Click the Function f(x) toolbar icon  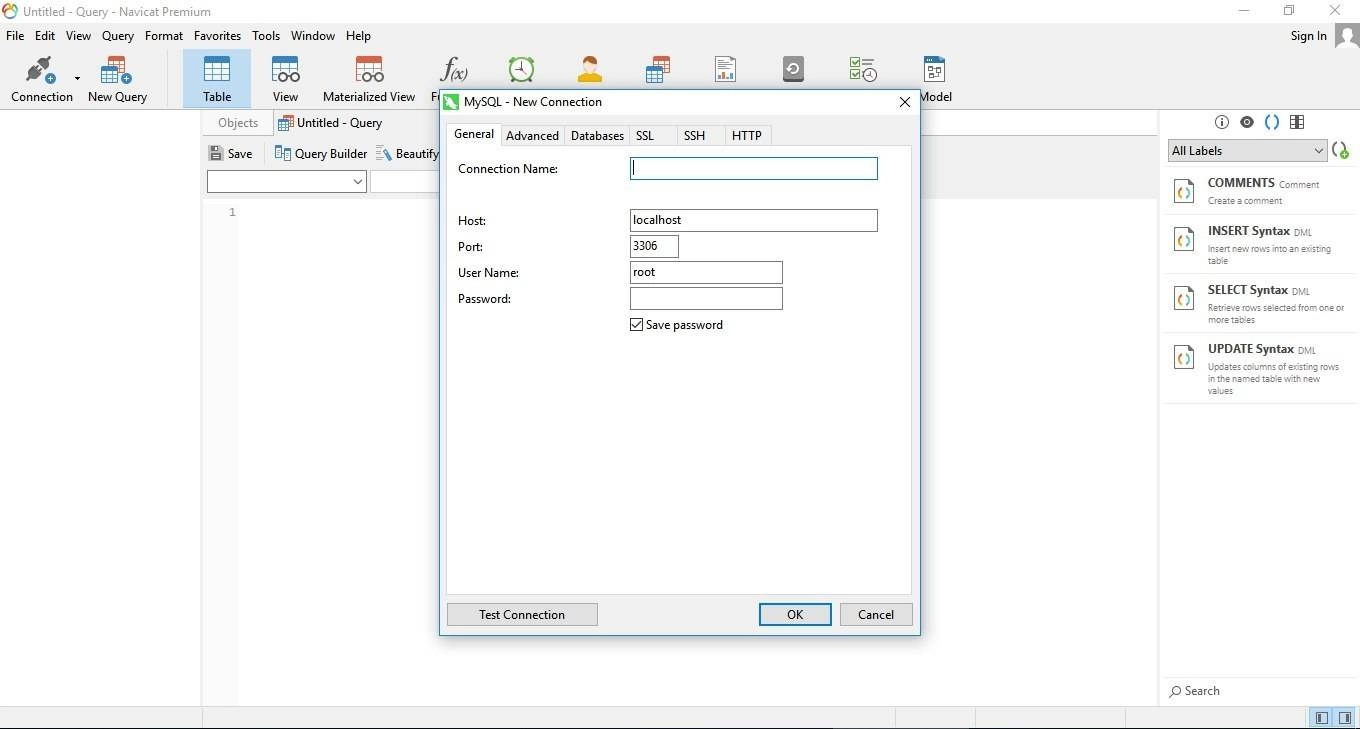tap(454, 70)
